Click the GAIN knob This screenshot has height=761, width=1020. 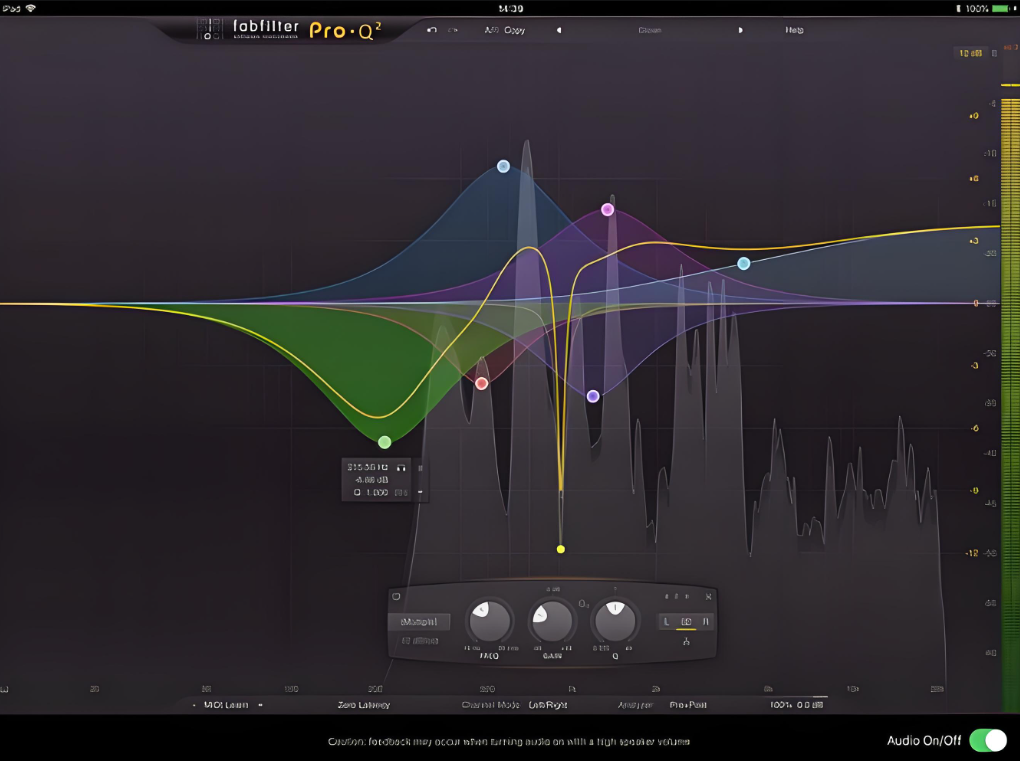coord(552,621)
